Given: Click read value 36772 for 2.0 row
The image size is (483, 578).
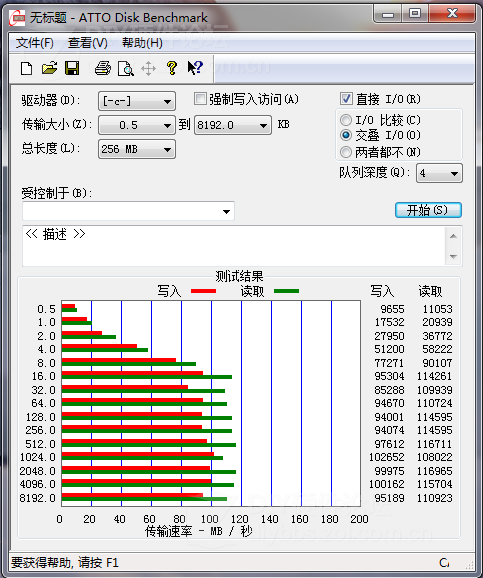Looking at the screenshot, I should tap(437, 336).
